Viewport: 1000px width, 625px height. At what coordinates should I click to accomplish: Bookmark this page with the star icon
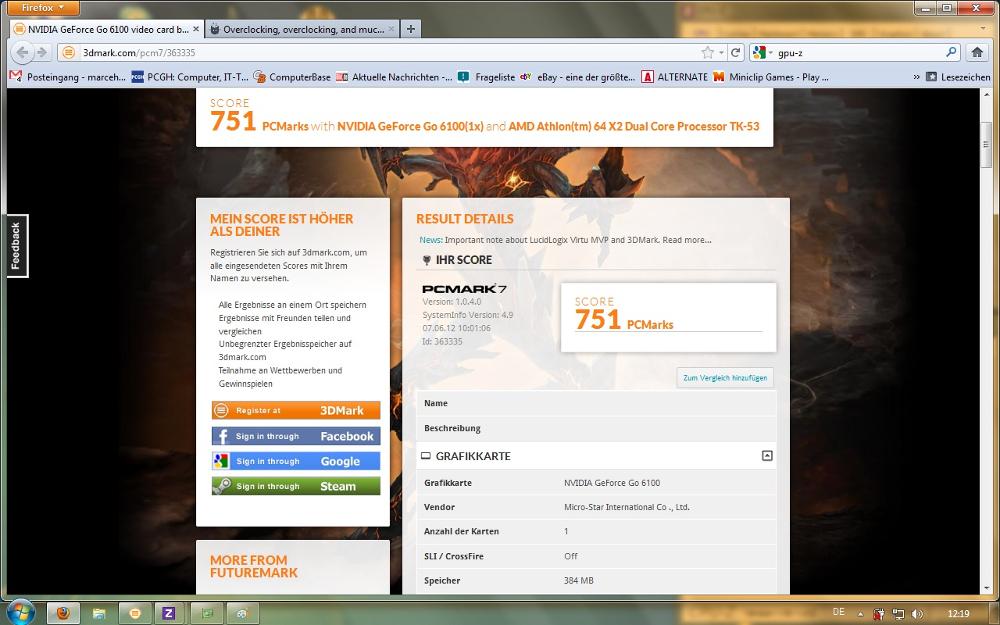[x=707, y=52]
